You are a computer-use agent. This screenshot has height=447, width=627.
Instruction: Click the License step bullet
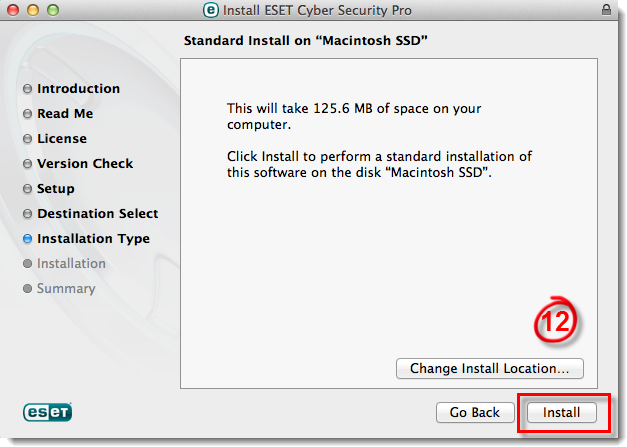(x=27, y=138)
